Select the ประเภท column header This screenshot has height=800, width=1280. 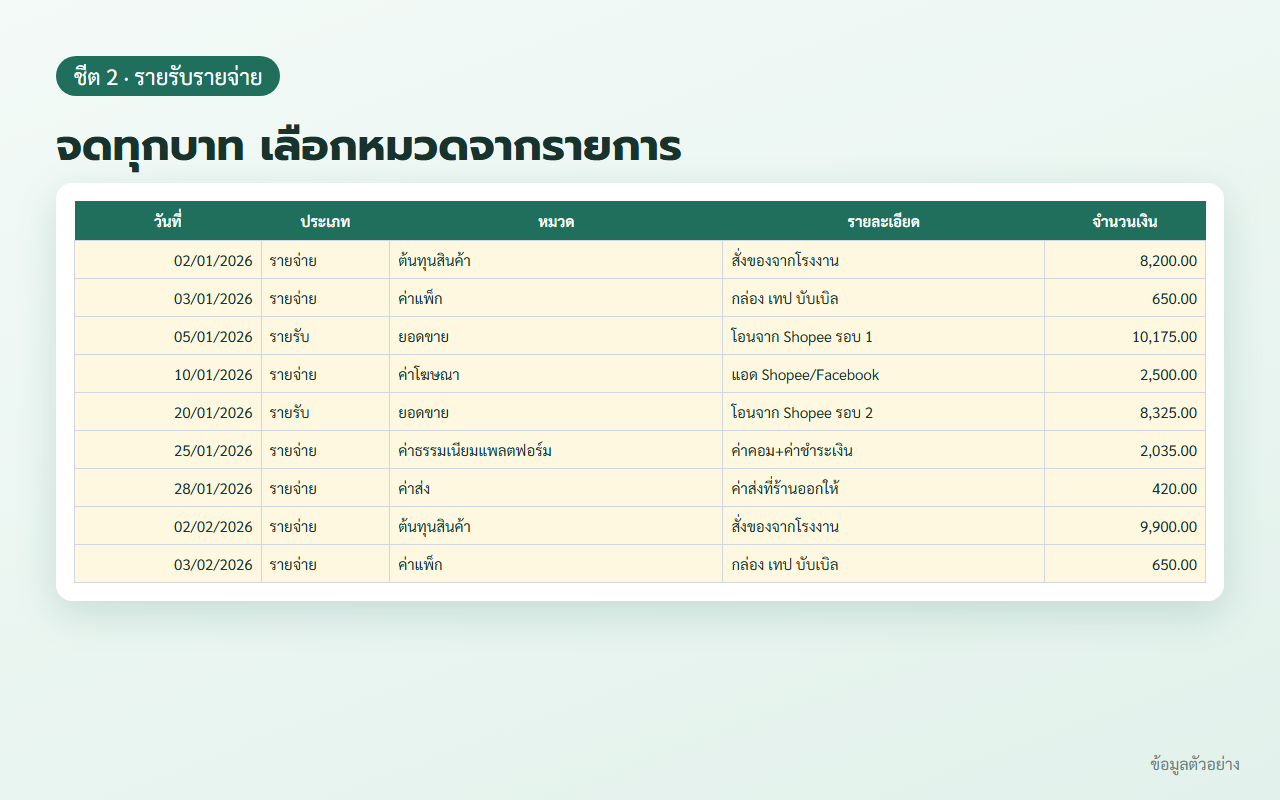coord(325,221)
